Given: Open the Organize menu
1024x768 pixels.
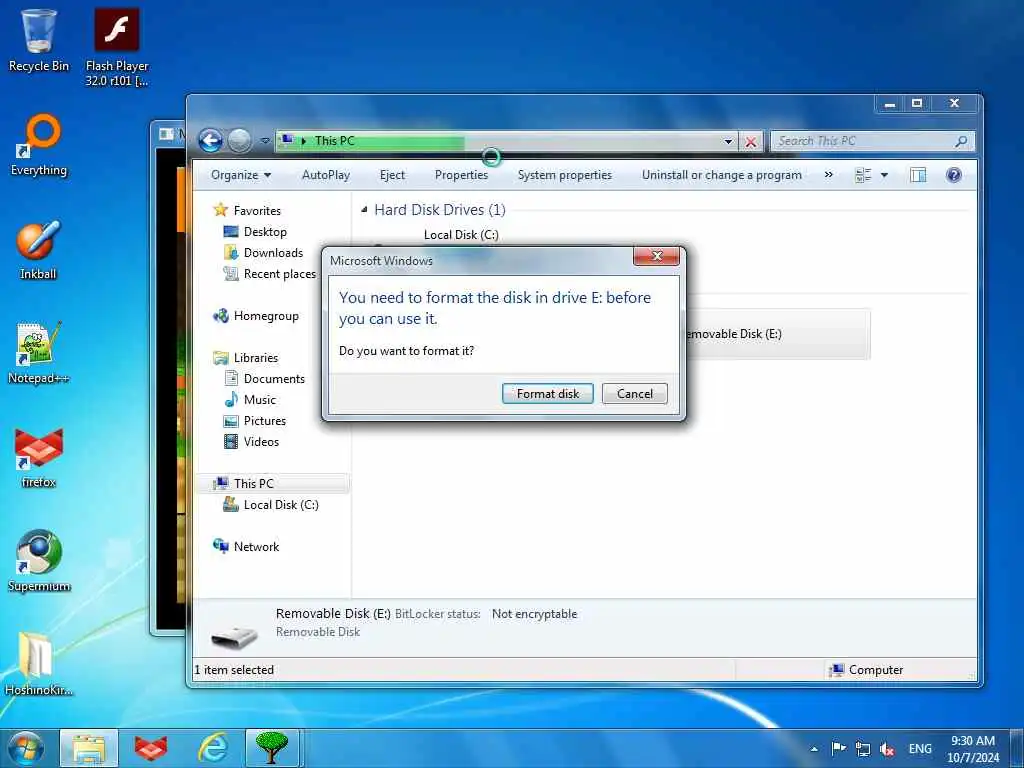Looking at the screenshot, I should [240, 175].
